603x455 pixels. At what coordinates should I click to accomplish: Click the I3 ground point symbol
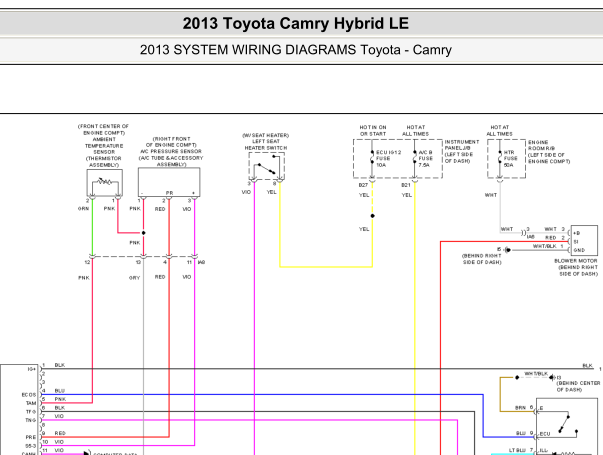(552, 377)
